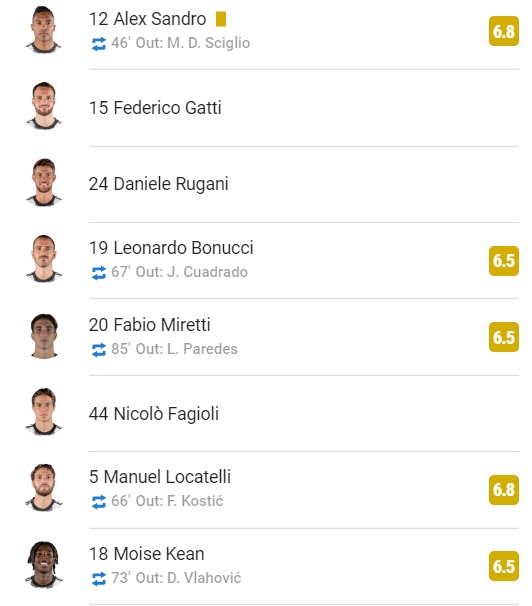Click Manuel Locatelli's substitution arrows icon
Image resolution: width=532 pixels, height=606 pixels.
[99, 502]
